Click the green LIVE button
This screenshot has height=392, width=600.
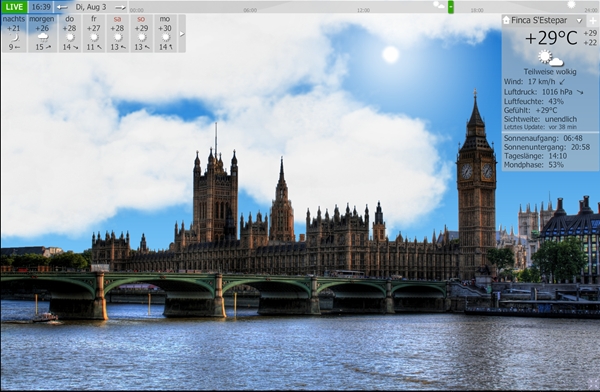[14, 7]
